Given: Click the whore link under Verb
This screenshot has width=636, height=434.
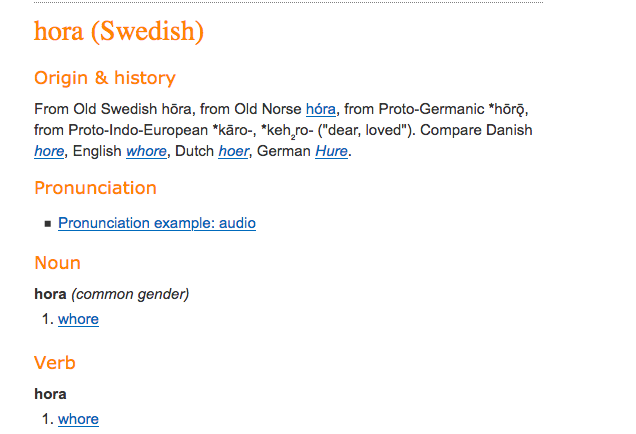Looking at the screenshot, I should (x=78, y=419).
